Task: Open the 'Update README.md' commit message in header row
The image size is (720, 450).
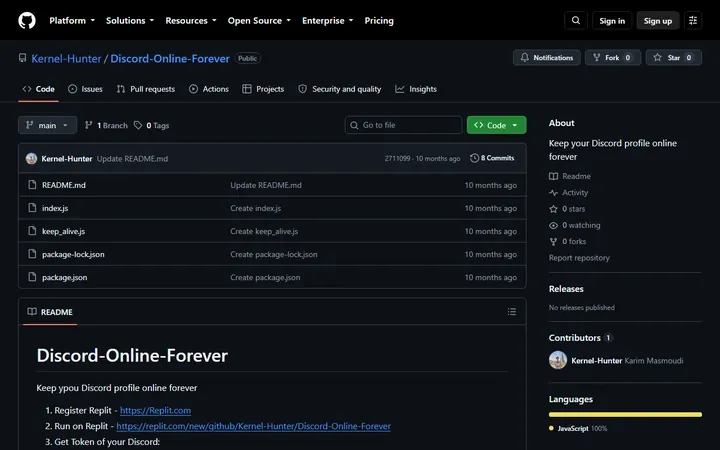Action: [132, 158]
